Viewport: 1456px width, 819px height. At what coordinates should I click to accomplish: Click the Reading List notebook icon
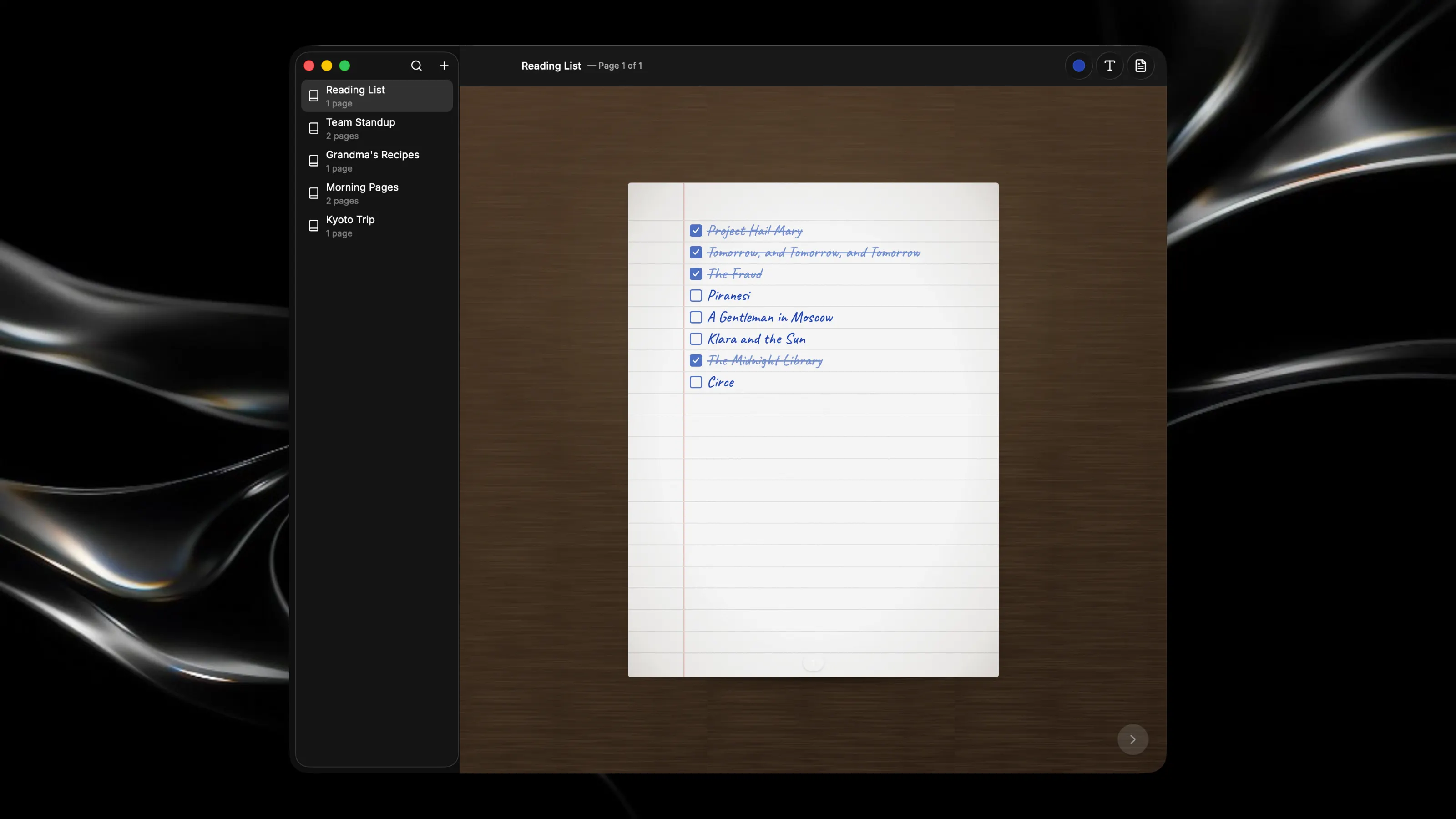pyautogui.click(x=313, y=96)
